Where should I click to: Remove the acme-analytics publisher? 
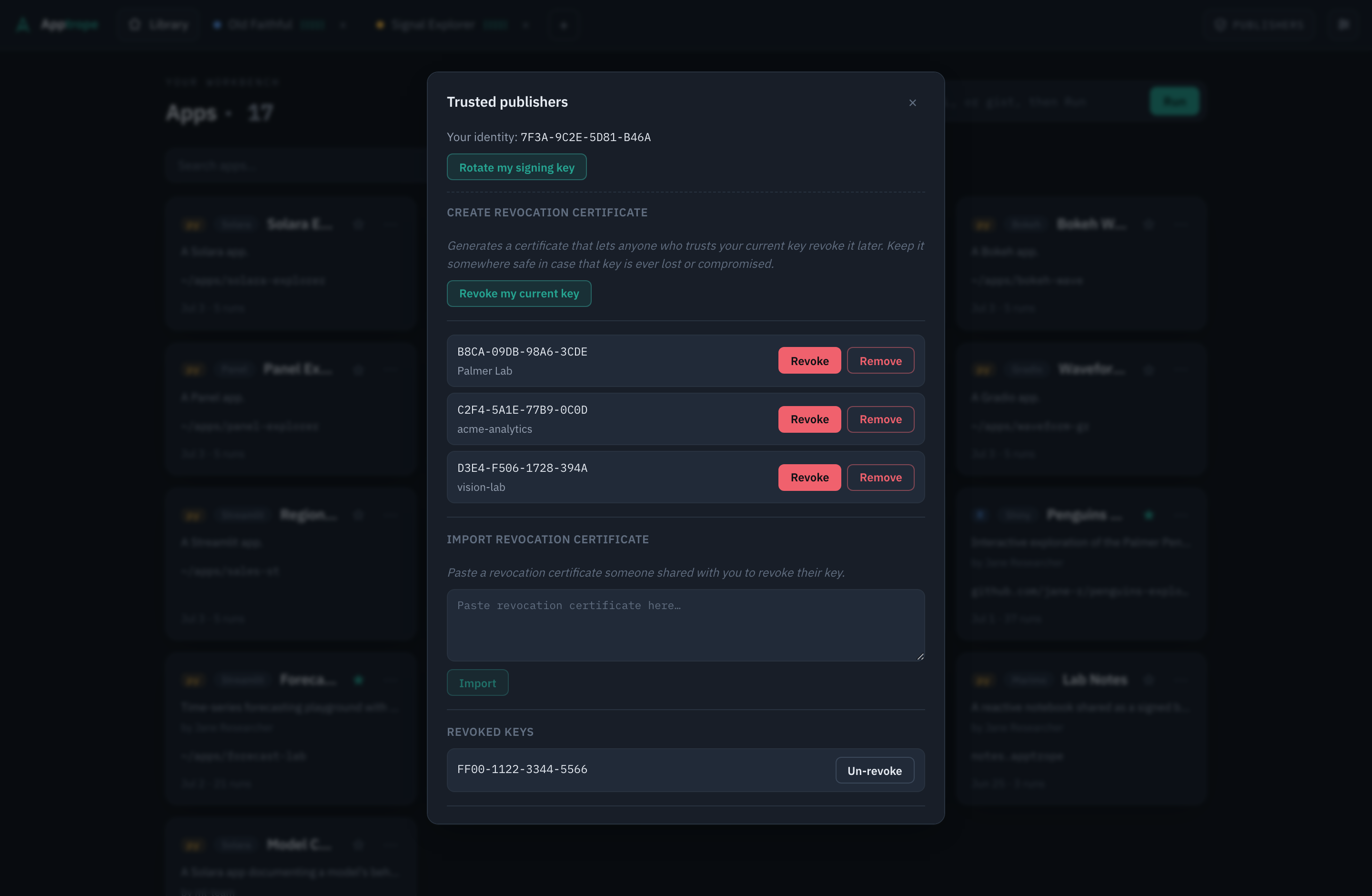(x=880, y=419)
